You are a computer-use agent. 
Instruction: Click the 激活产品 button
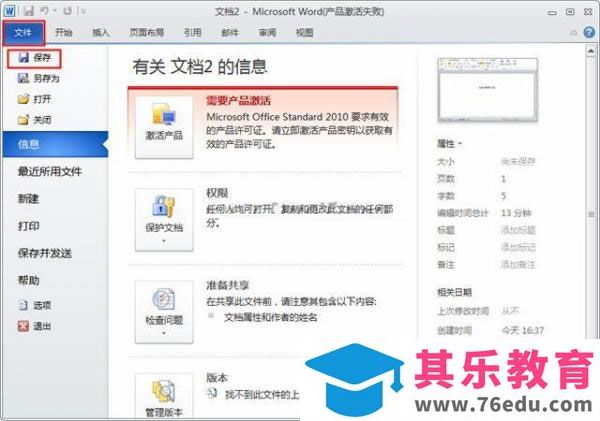(164, 127)
